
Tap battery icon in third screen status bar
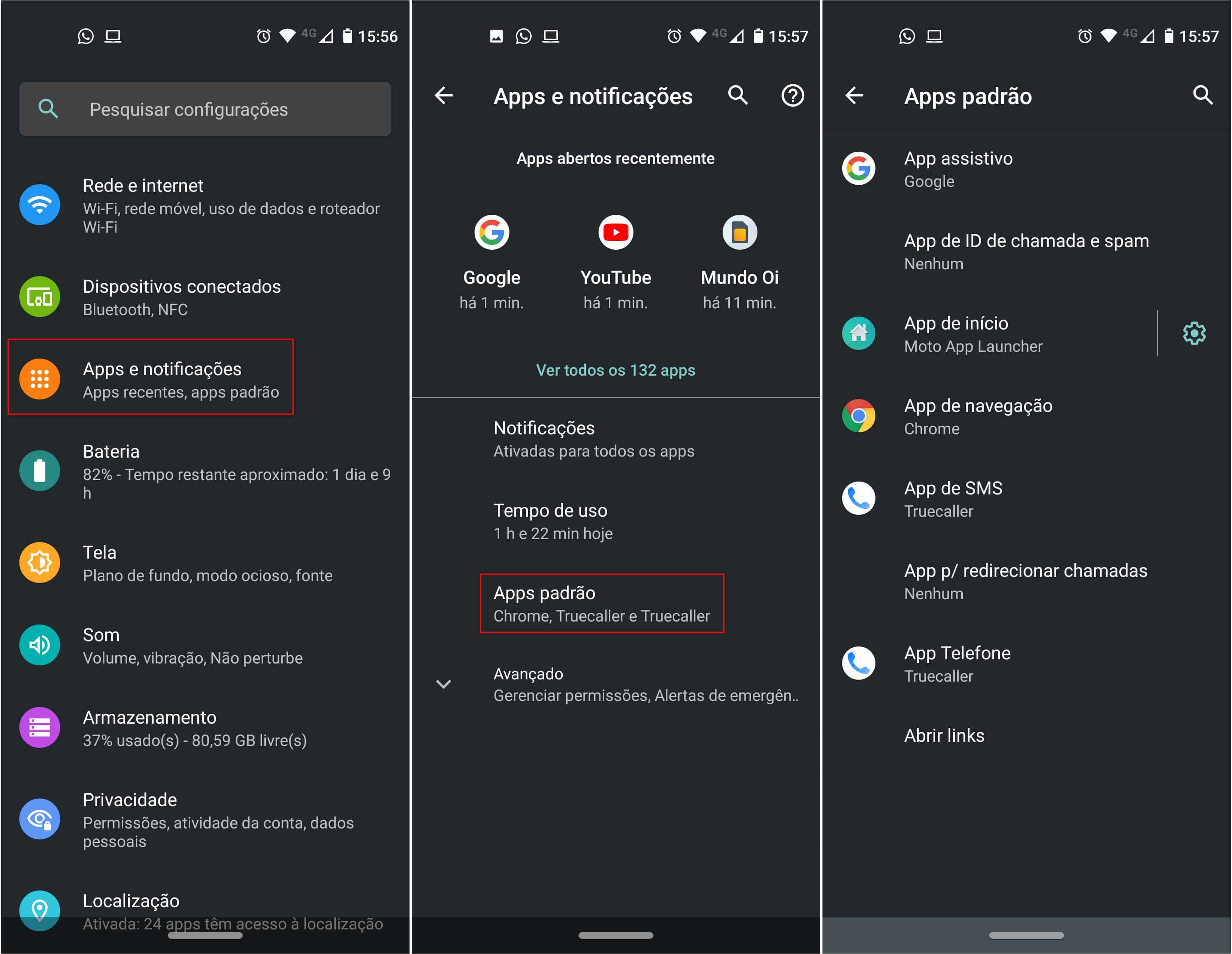(1169, 36)
